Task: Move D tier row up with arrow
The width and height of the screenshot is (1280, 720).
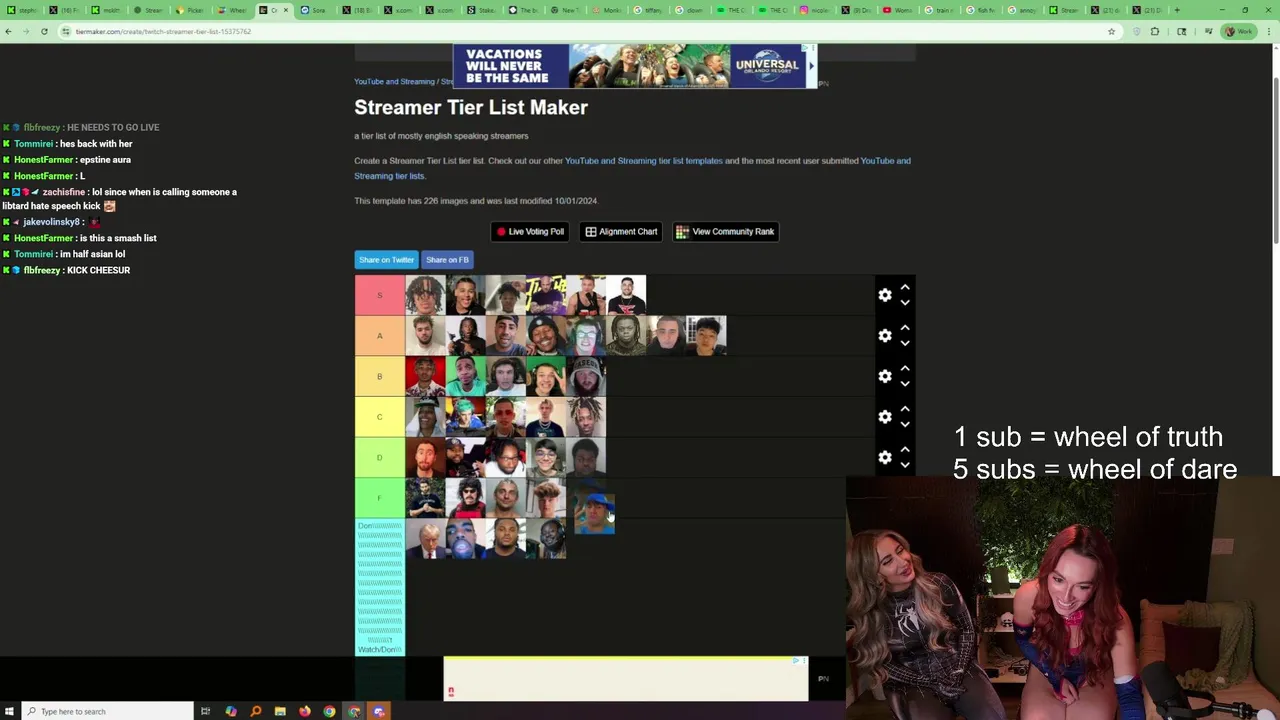Action: coord(905,449)
